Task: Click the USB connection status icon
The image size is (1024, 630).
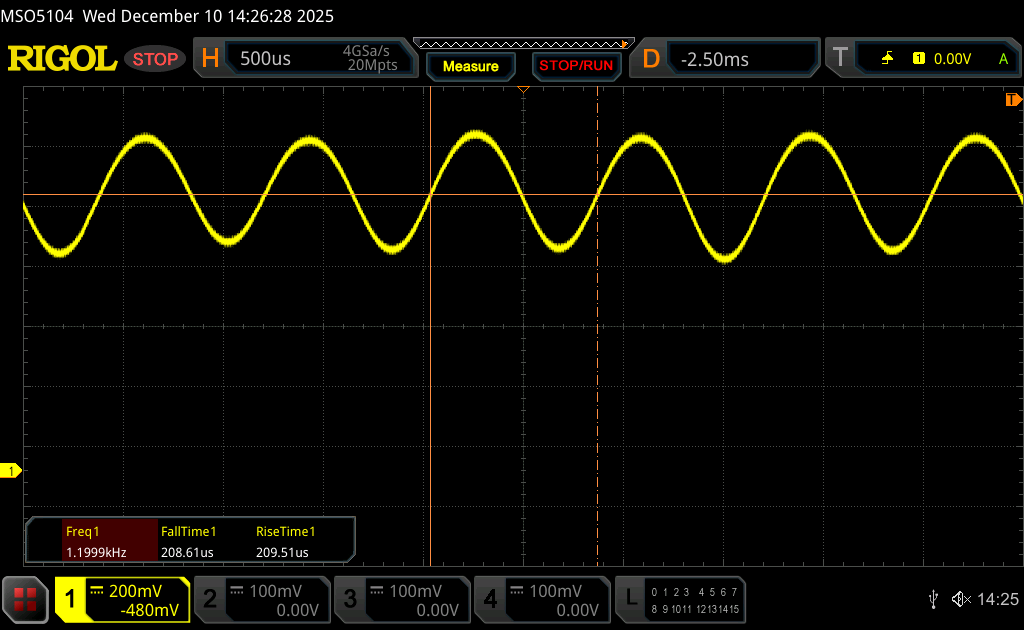Action: pos(933,599)
